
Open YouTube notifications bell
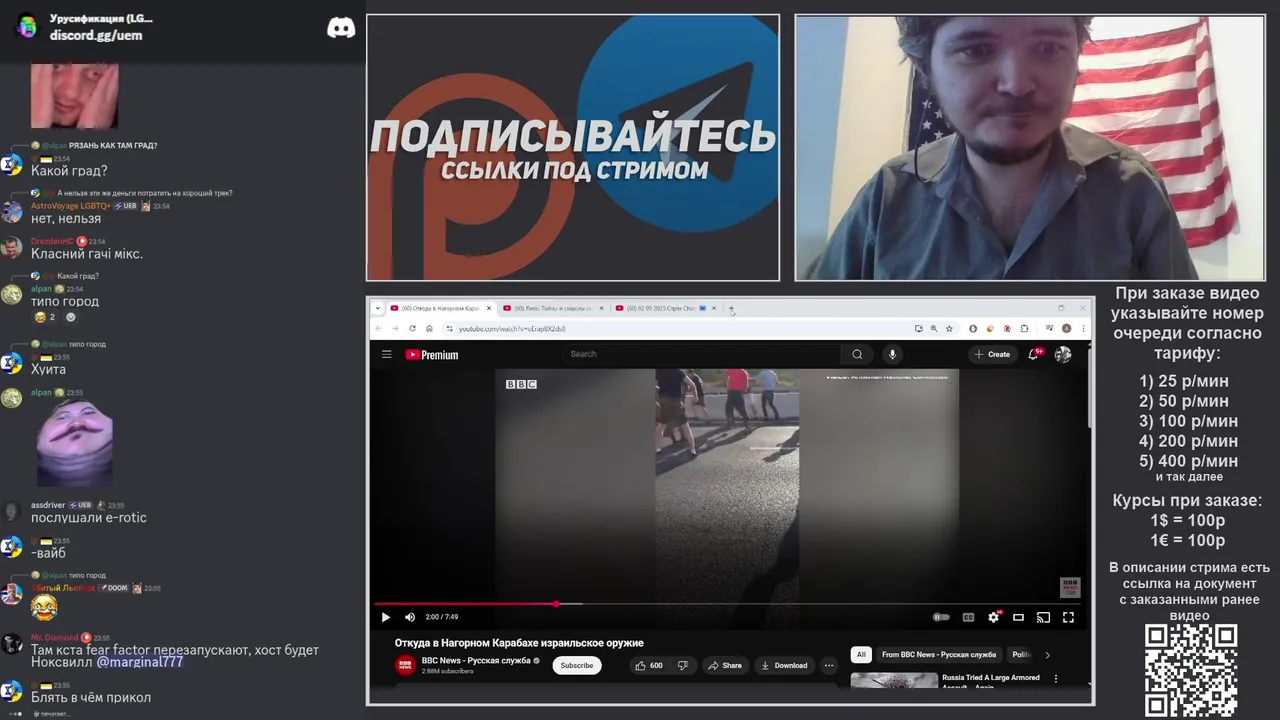coord(1034,354)
